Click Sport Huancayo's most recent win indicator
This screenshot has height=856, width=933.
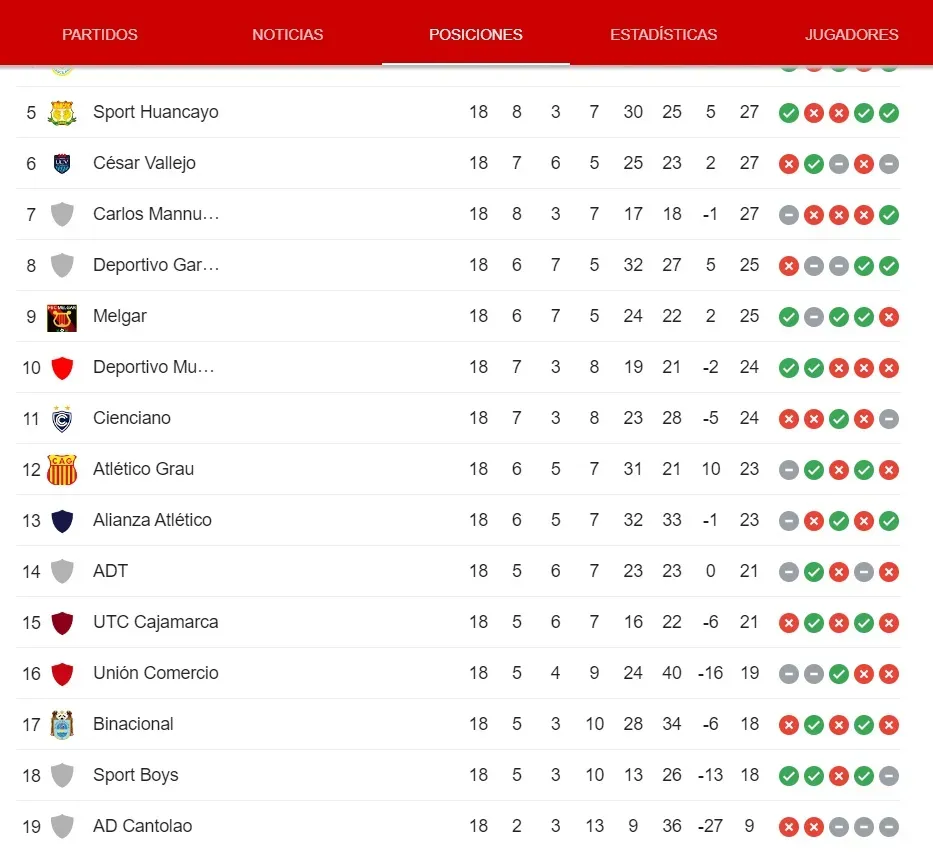point(889,113)
